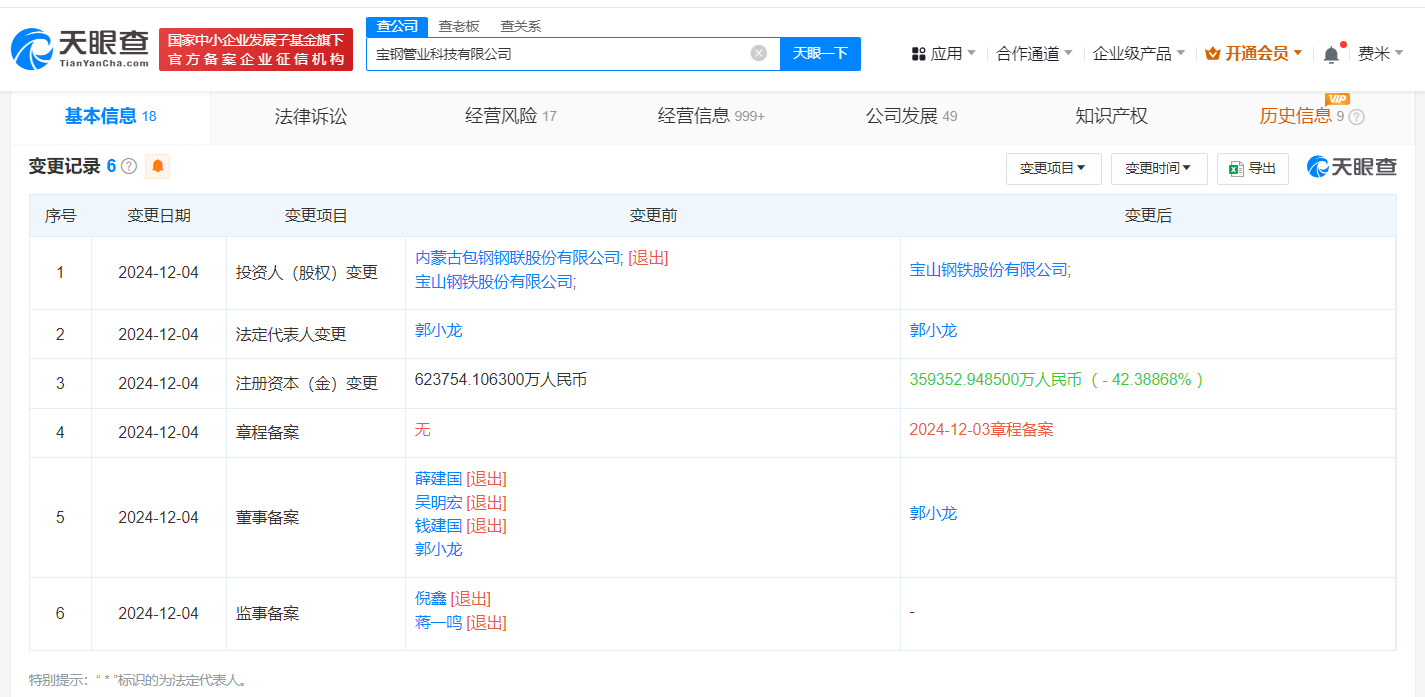Image resolution: width=1425 pixels, height=697 pixels.
Task: Click the 变更日期 column header
Action: click(159, 215)
